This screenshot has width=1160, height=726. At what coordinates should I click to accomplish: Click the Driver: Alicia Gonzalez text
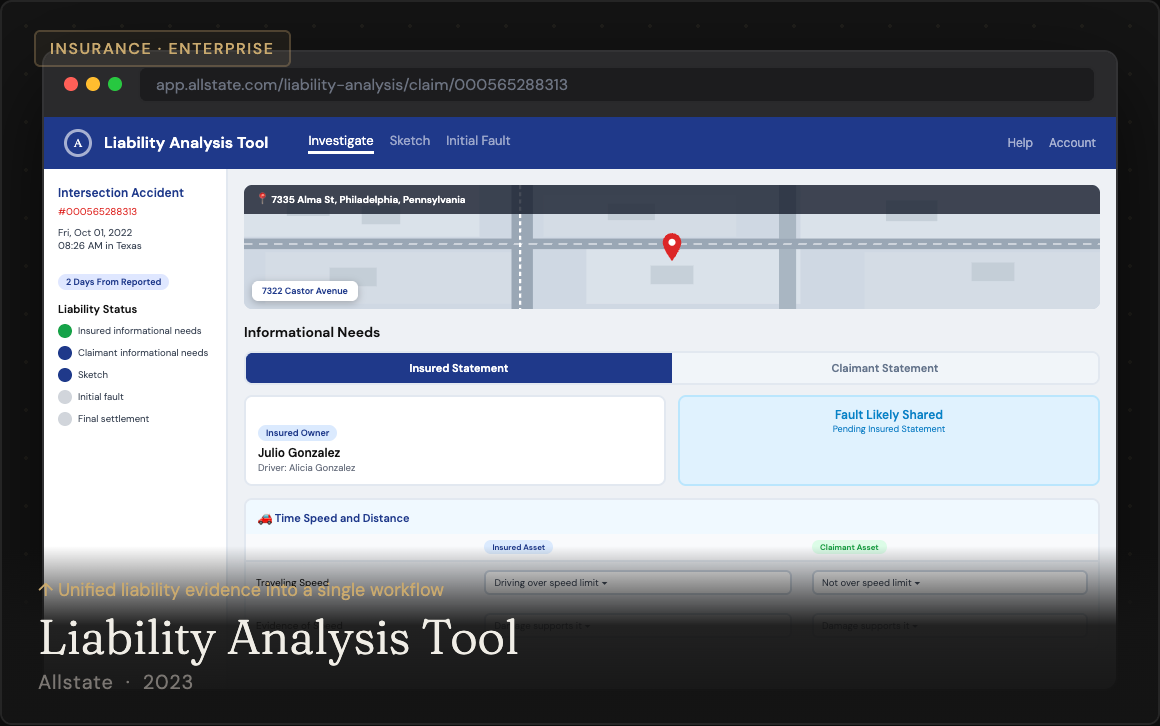[306, 468]
